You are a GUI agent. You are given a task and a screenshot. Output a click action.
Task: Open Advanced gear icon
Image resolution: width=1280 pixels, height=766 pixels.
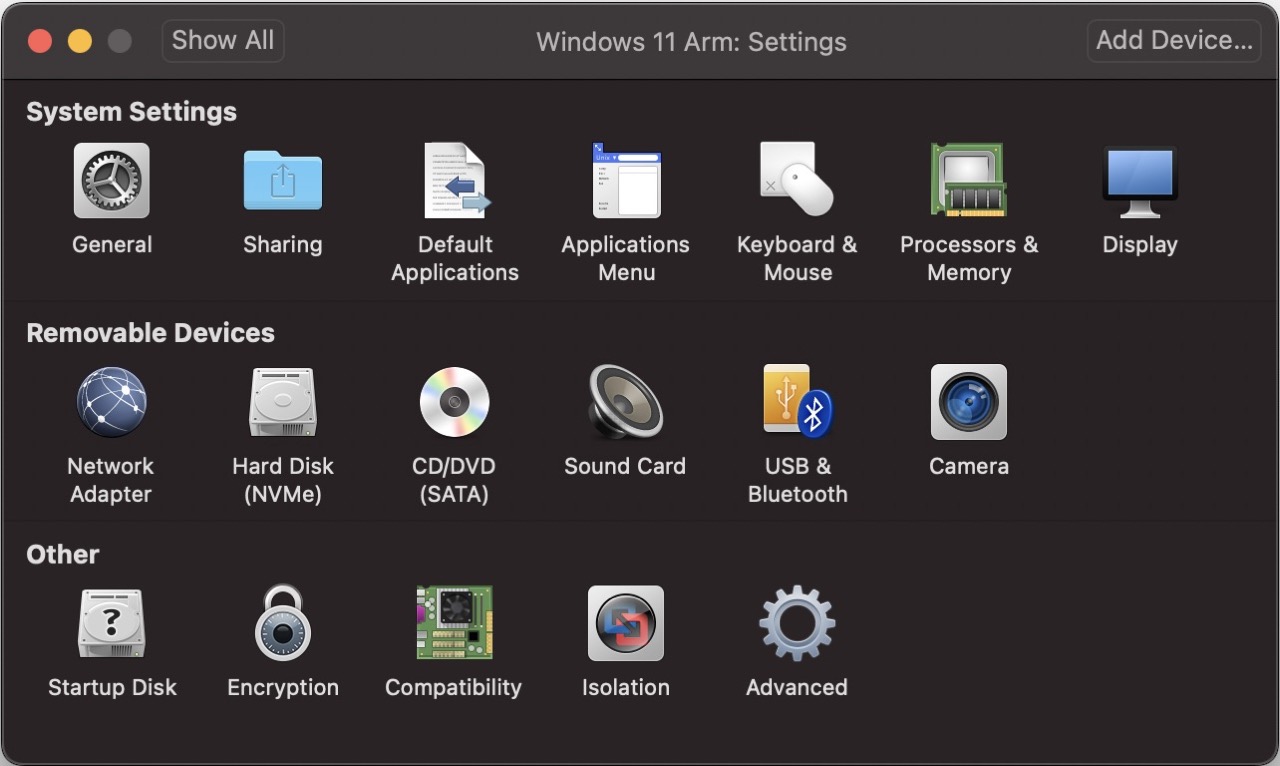click(797, 623)
